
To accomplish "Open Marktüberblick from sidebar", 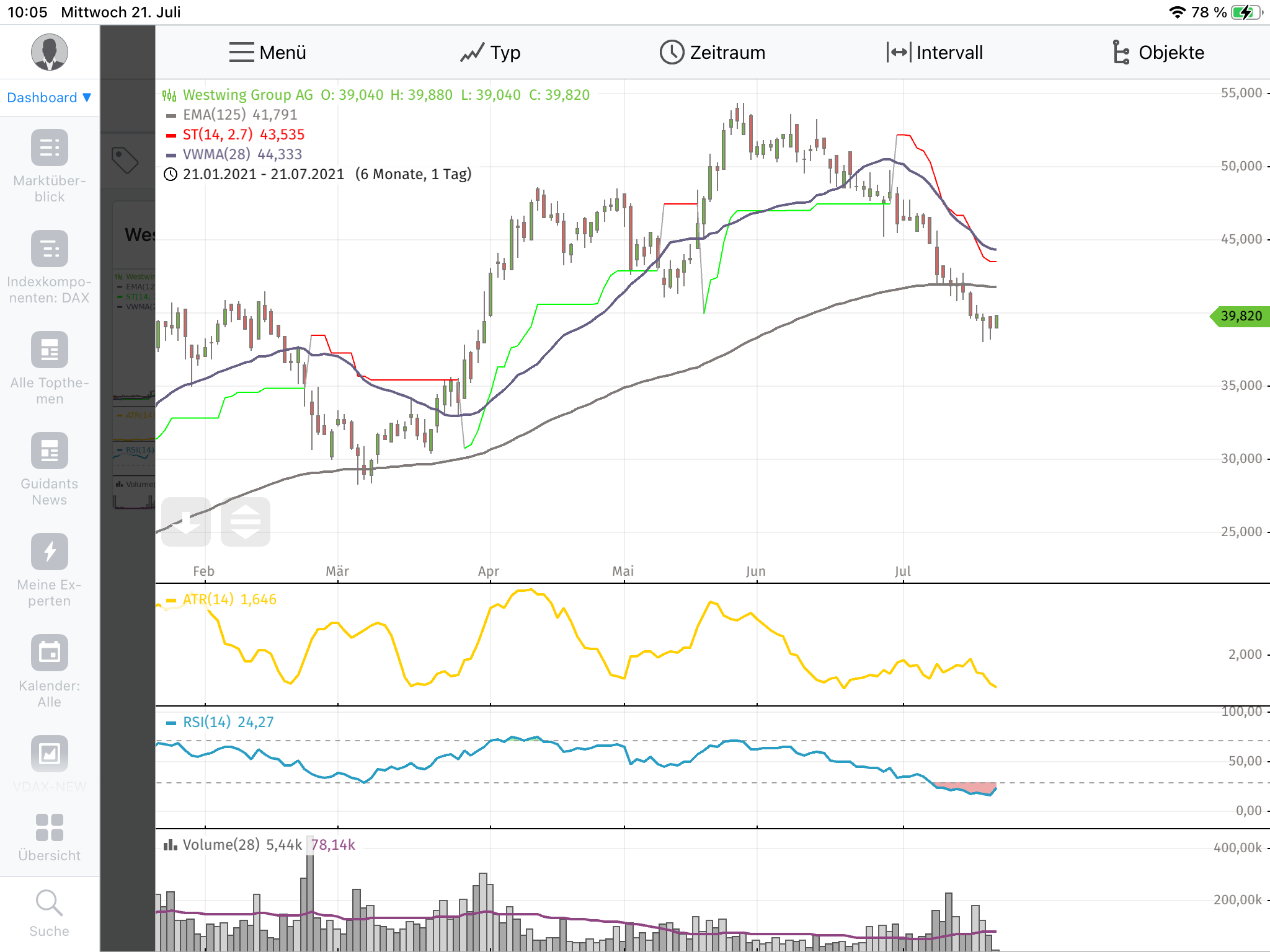I will tap(49, 148).
